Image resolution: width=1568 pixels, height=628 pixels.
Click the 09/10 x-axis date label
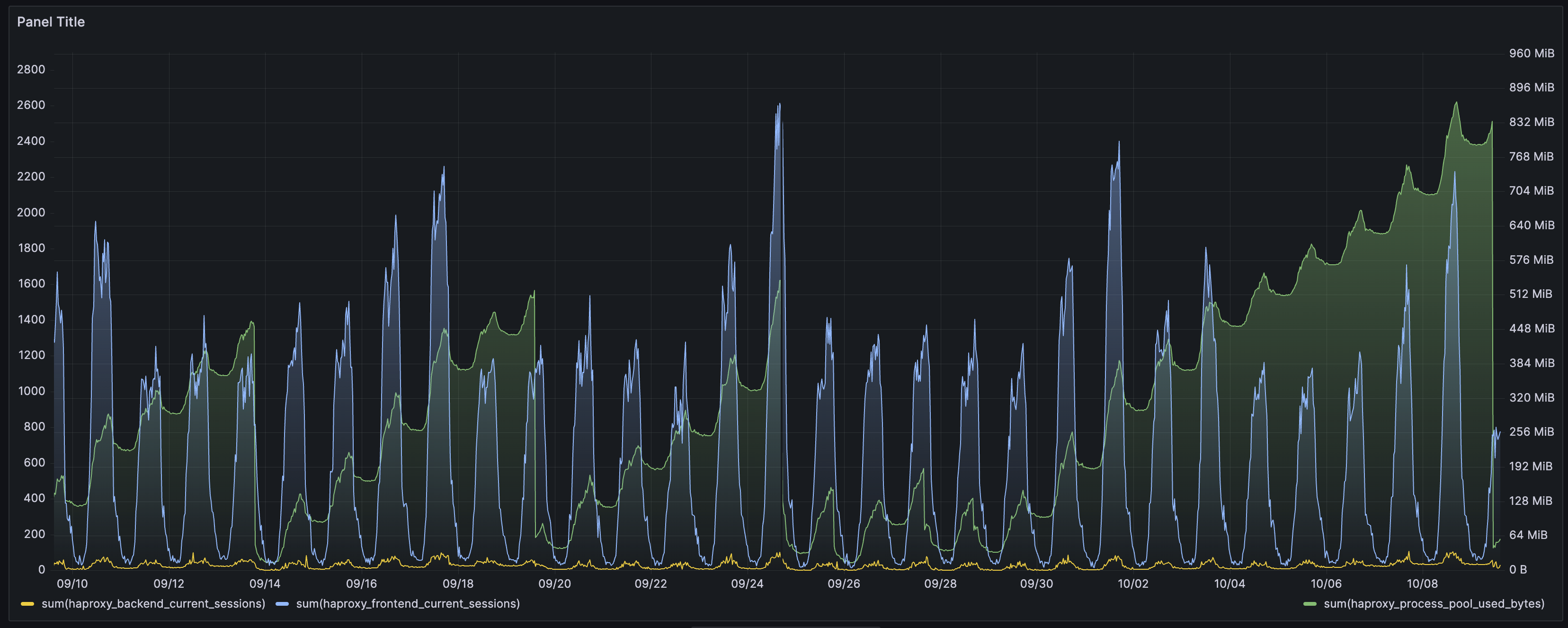tap(72, 583)
